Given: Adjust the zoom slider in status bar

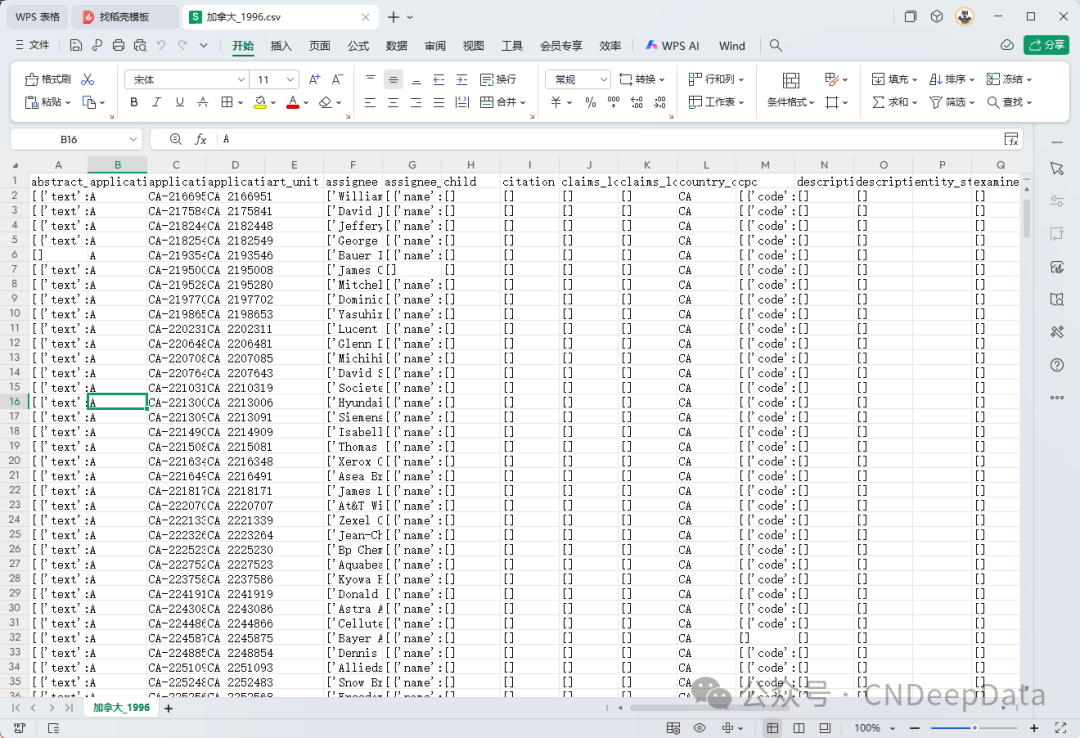Looking at the screenshot, I should tap(975, 728).
